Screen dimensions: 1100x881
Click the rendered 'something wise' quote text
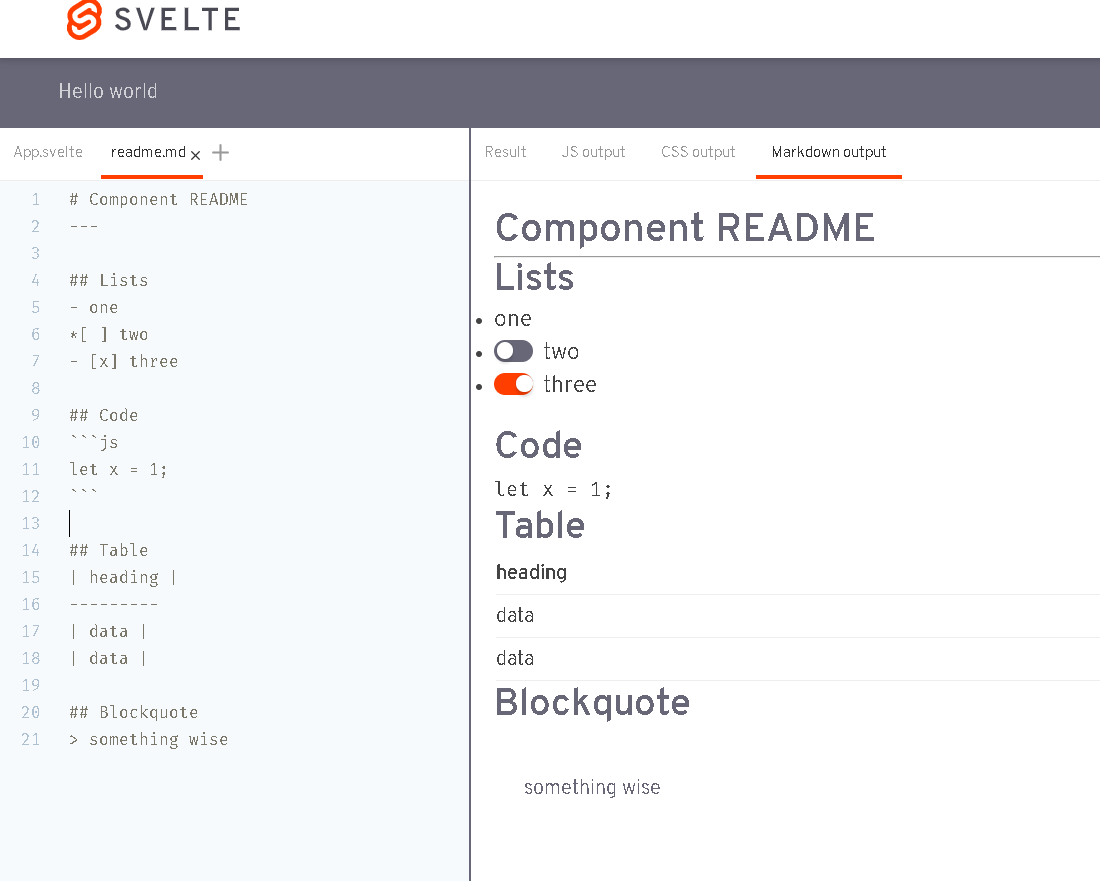592,787
